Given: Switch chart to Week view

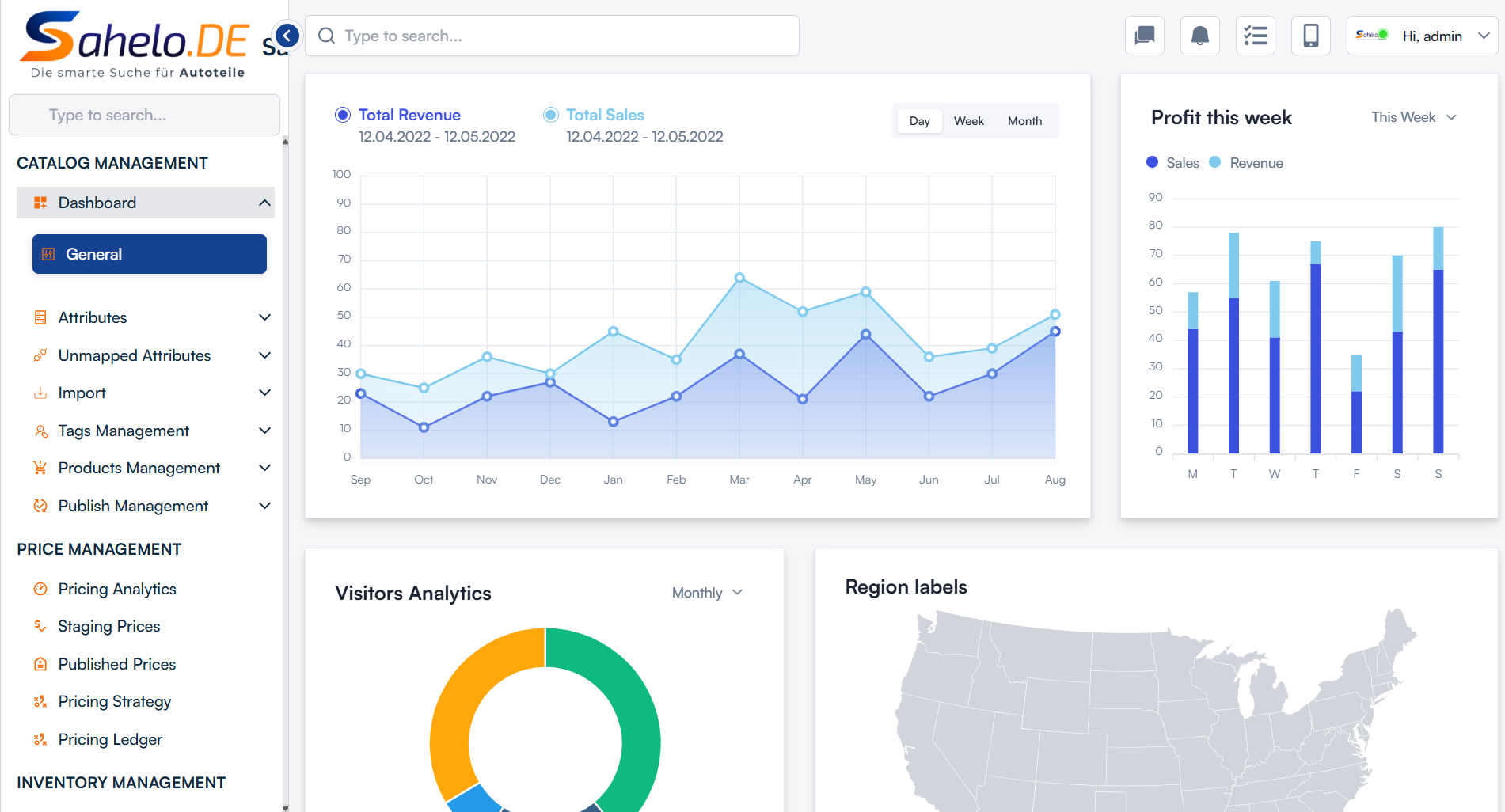Looking at the screenshot, I should (x=968, y=121).
